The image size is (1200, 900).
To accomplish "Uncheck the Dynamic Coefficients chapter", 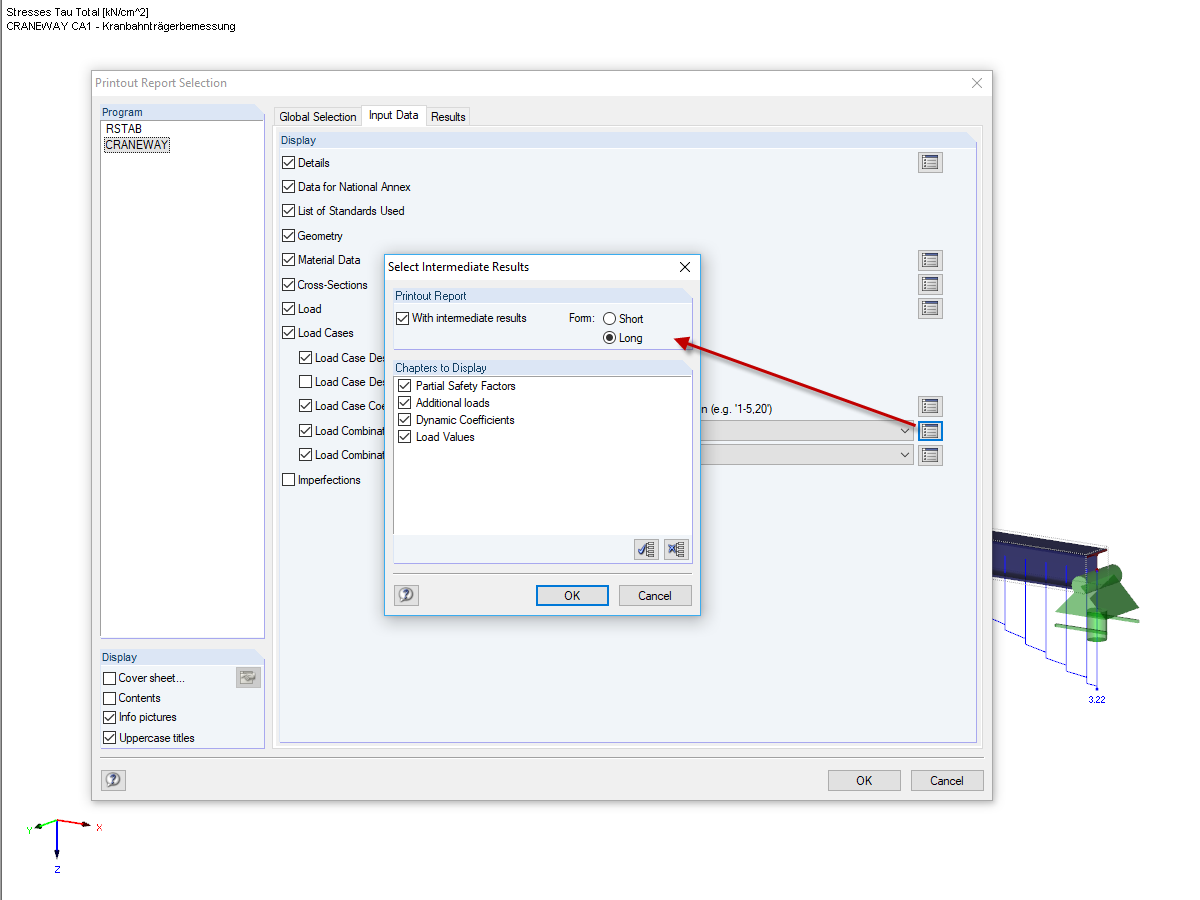I will click(x=404, y=419).
